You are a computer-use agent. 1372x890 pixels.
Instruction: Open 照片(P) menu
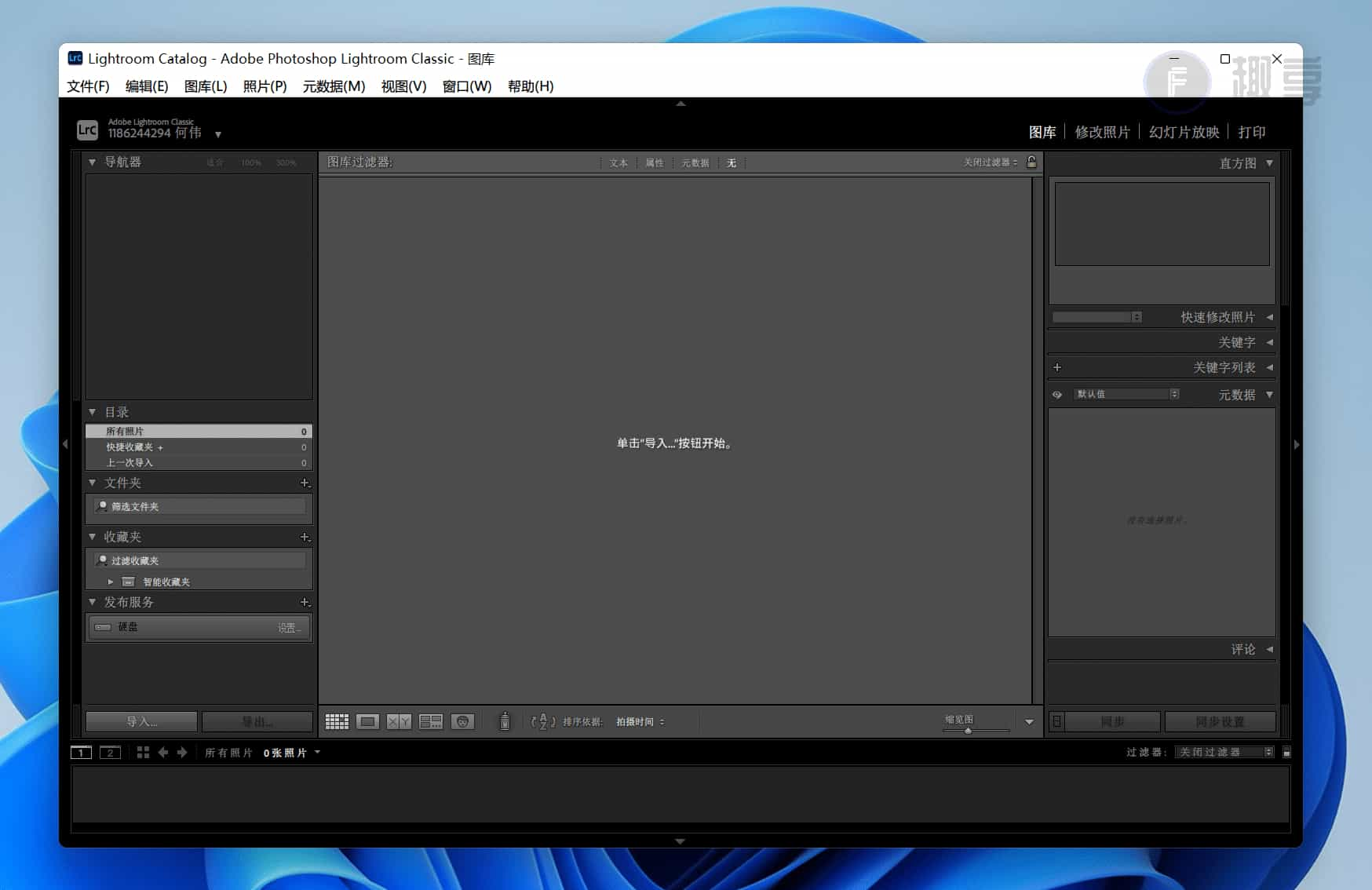(x=265, y=86)
